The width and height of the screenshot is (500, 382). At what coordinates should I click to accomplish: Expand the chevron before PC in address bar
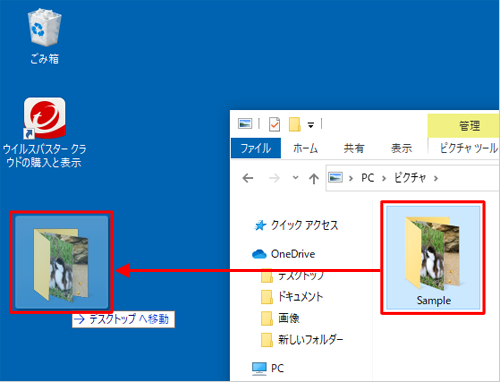tap(351, 179)
